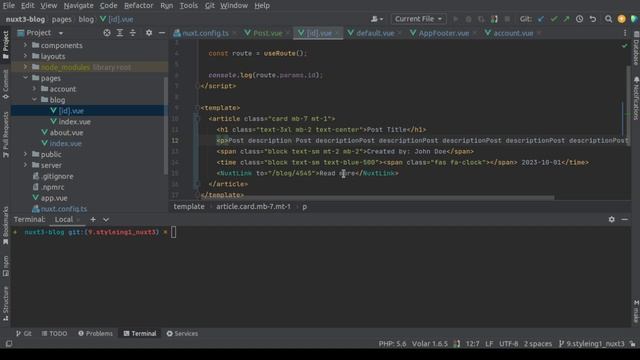The image size is (640, 360).
Task: Click Git push arrow icon
Action: (566, 19)
